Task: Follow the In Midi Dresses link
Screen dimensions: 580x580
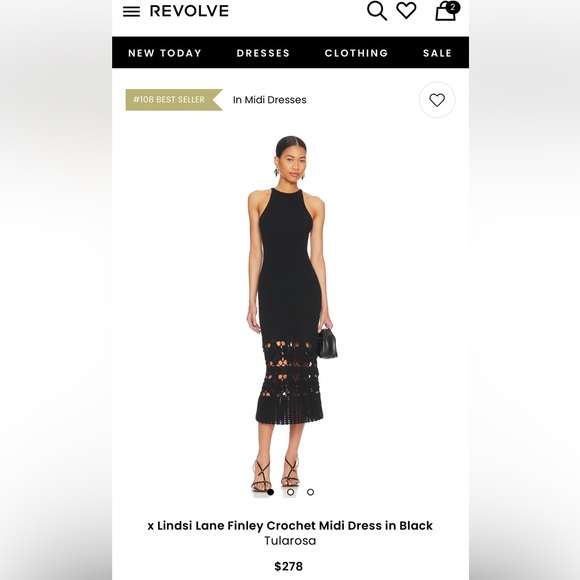Action: click(270, 100)
